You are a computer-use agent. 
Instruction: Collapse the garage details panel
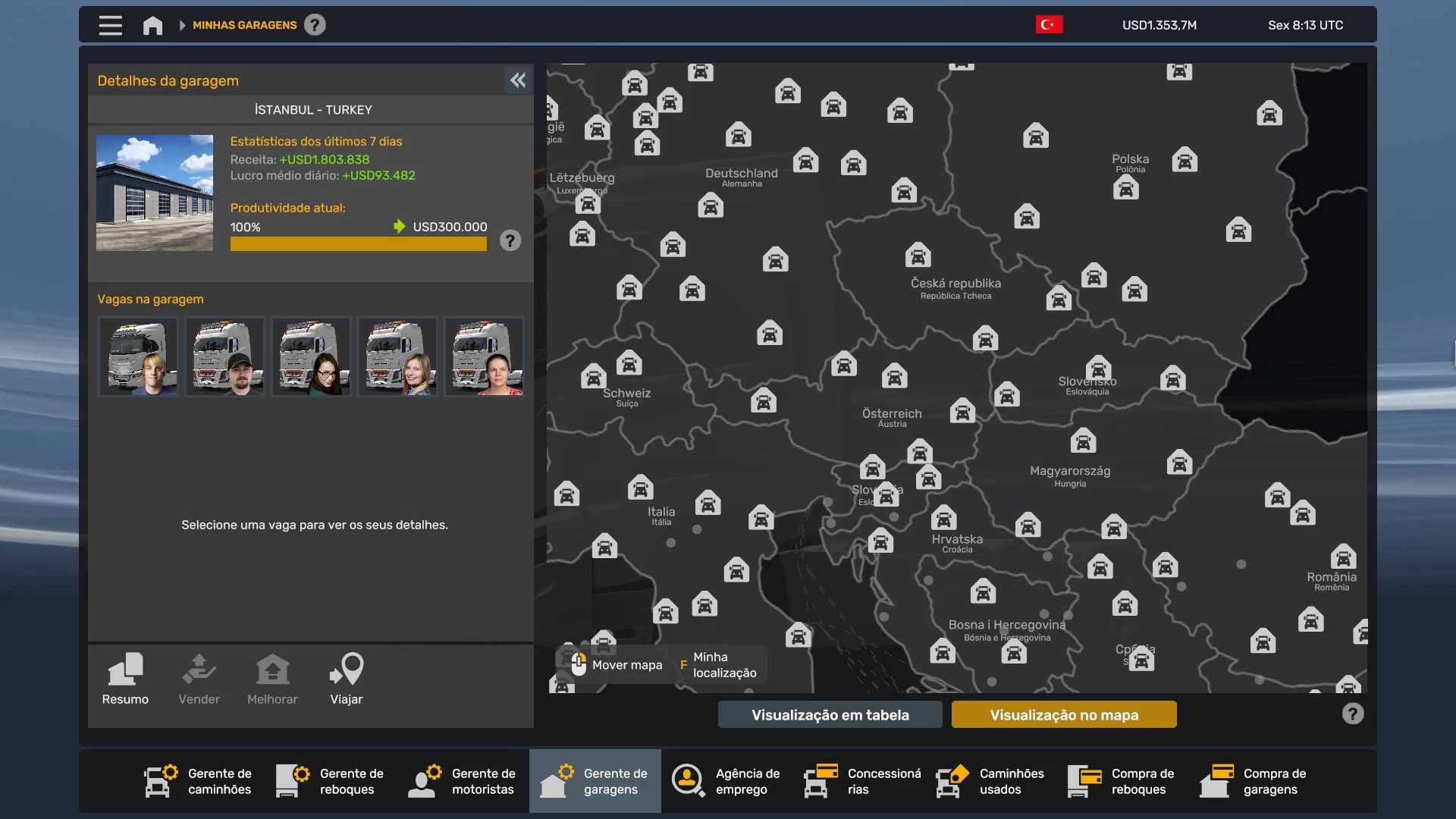point(518,80)
